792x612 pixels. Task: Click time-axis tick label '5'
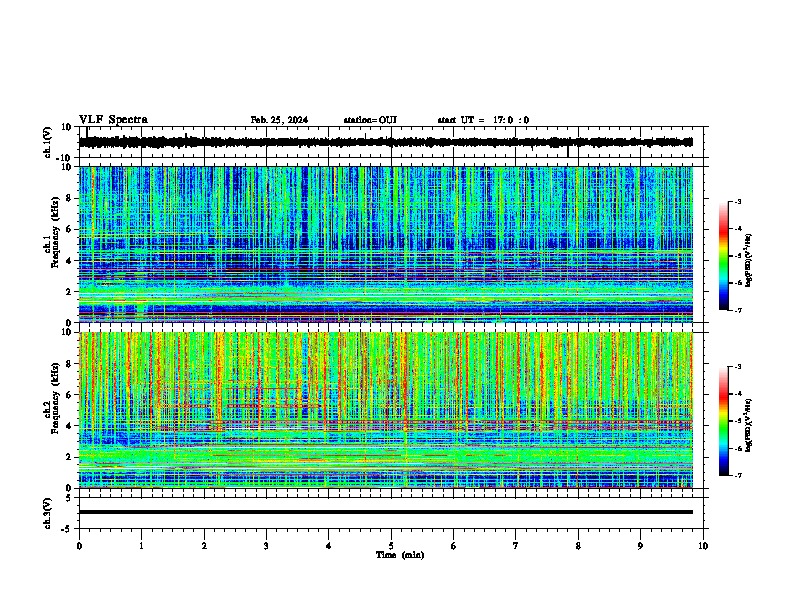391,546
